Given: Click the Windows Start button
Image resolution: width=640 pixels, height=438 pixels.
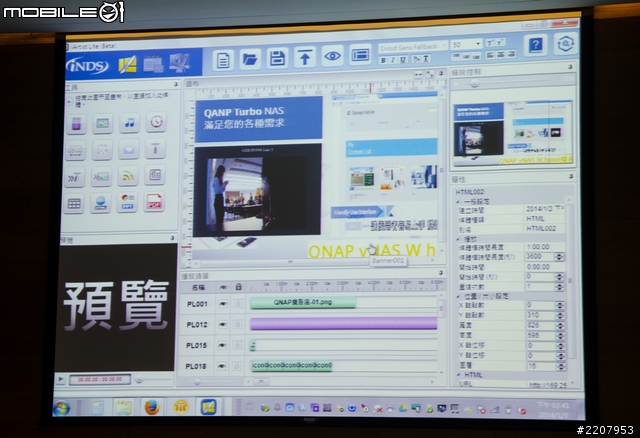Looking at the screenshot, I should coord(62,408).
